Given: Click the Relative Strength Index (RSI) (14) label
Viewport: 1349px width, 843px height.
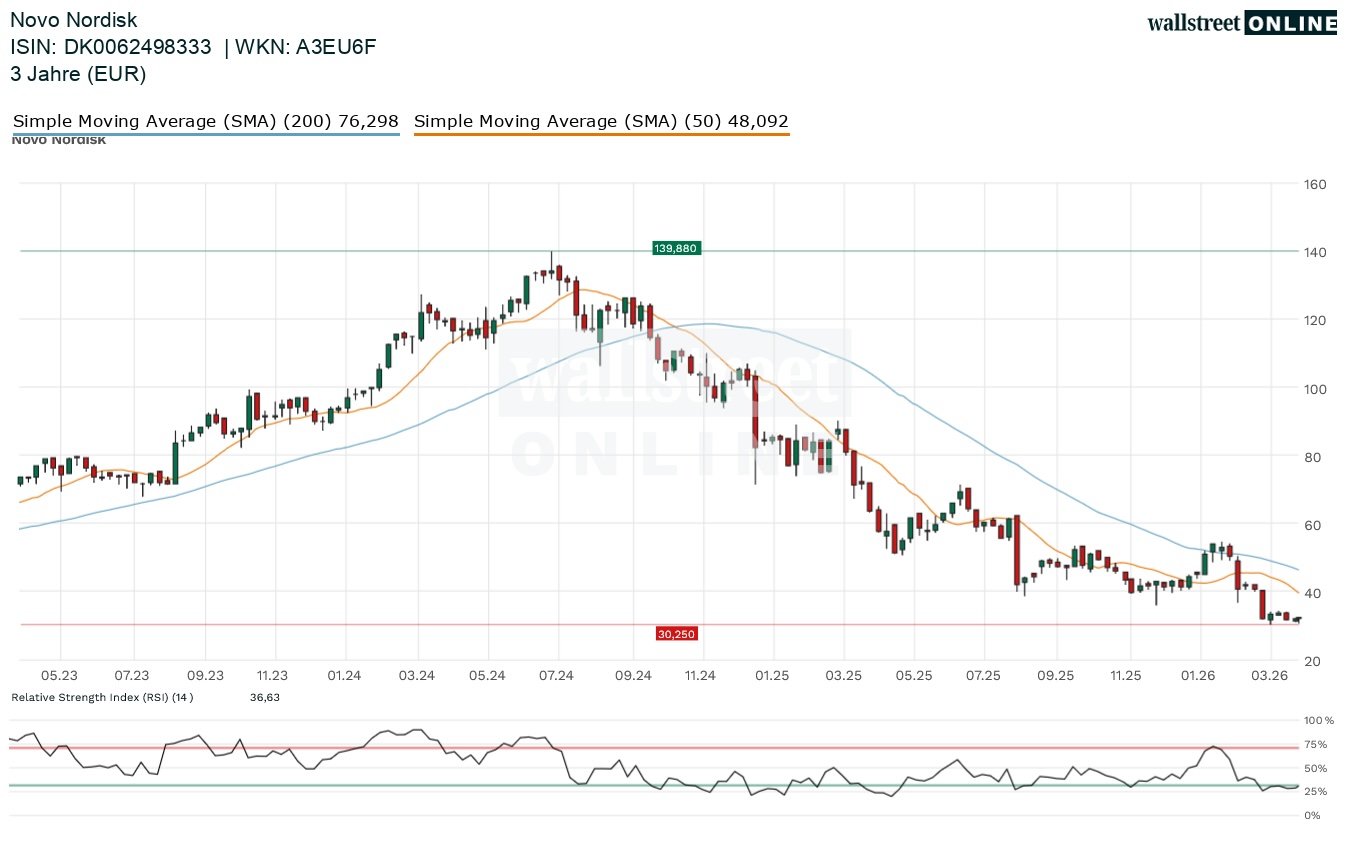Looking at the screenshot, I should point(102,697).
